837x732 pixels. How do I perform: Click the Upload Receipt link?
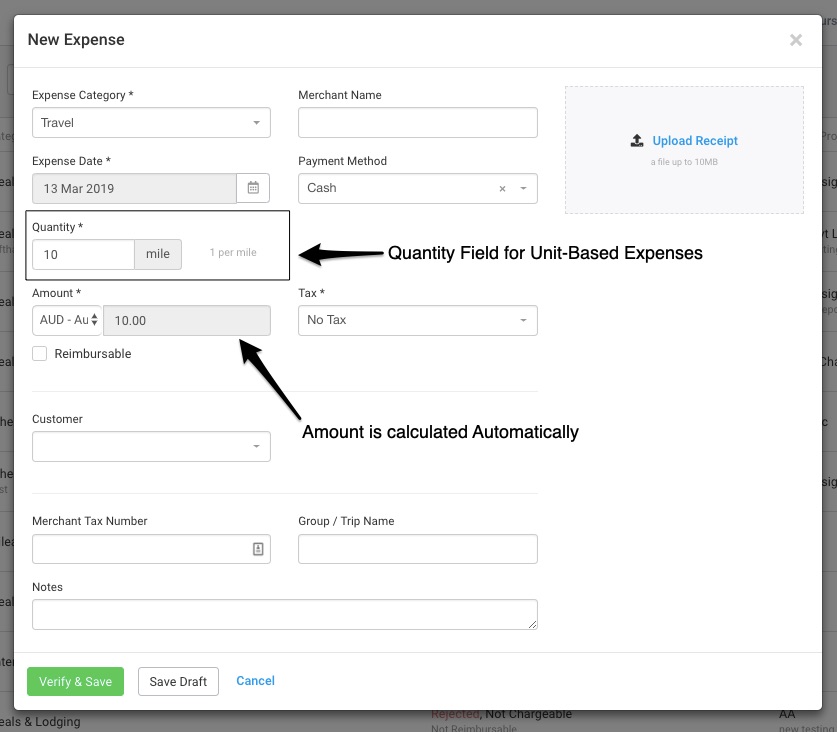pyautogui.click(x=695, y=140)
